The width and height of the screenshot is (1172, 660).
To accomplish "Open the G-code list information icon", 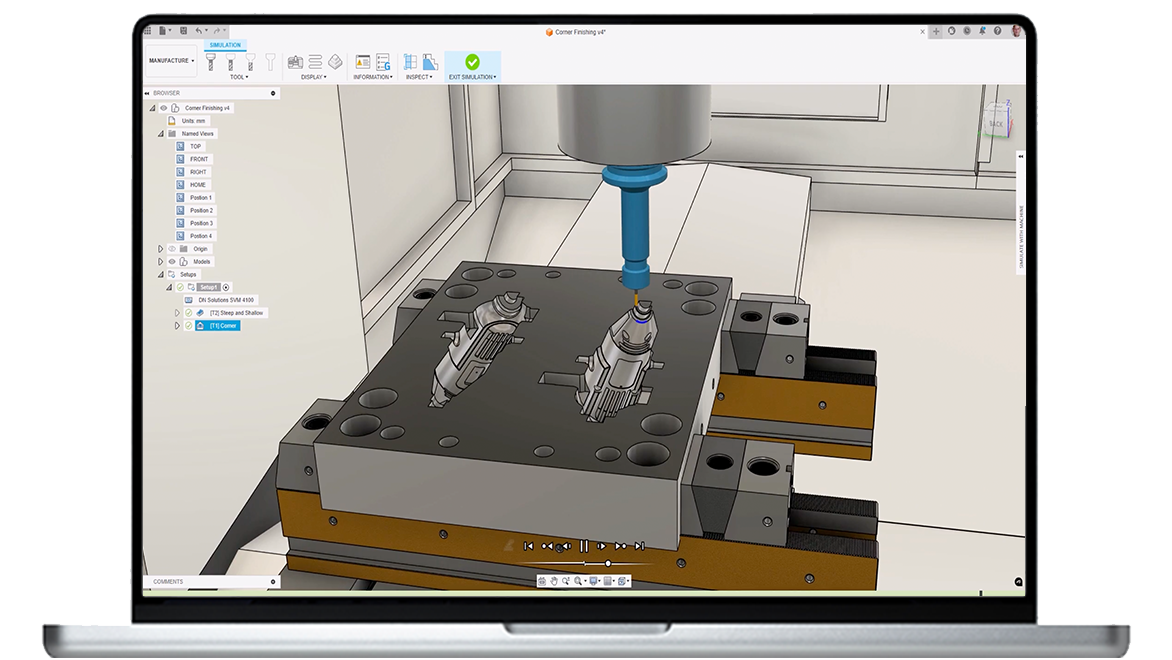I will point(383,62).
